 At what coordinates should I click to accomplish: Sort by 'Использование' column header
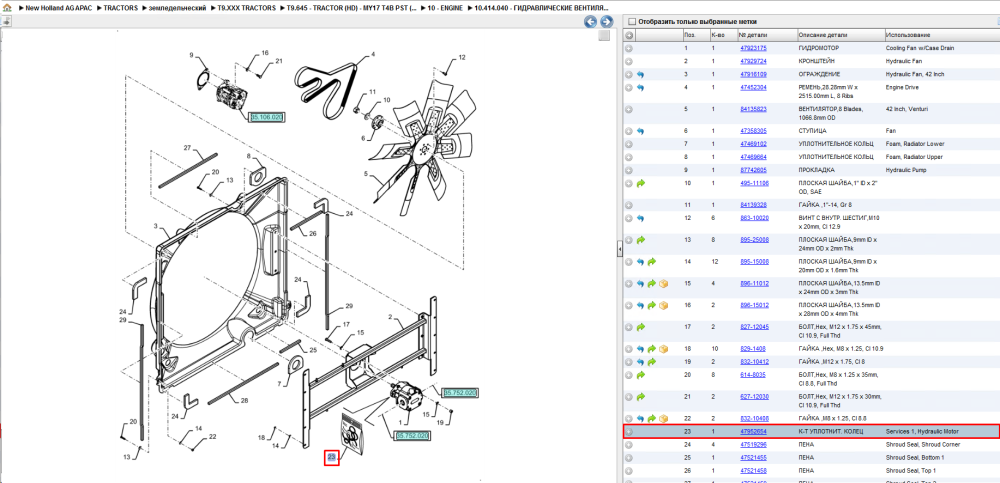pos(941,35)
